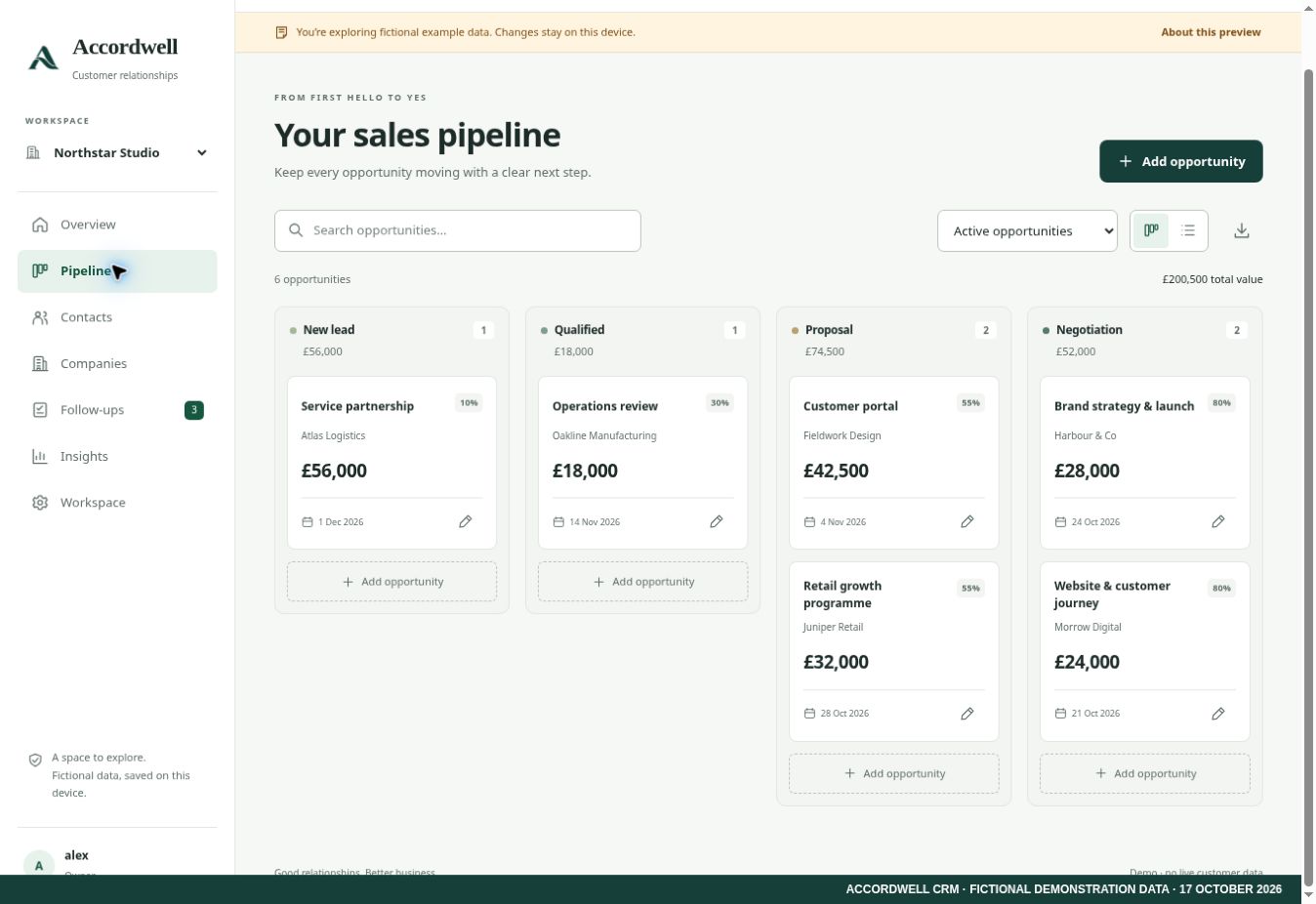Open Overview in the sidebar

(x=117, y=225)
